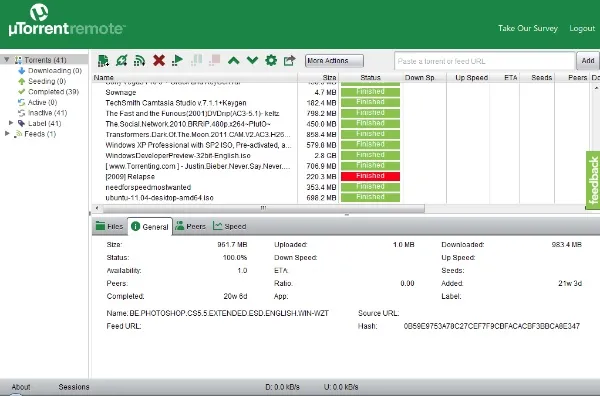Select Seeding (0) filter
The height and width of the screenshot is (396, 600).
tap(47, 81)
